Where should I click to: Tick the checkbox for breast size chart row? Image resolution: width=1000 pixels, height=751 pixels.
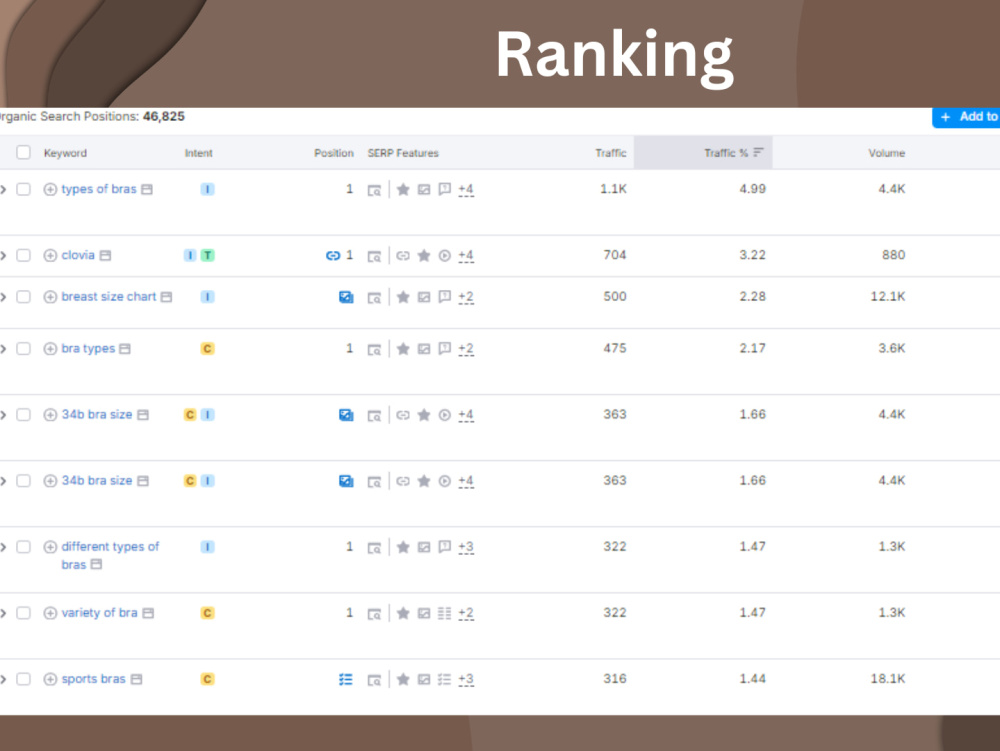pyautogui.click(x=24, y=297)
